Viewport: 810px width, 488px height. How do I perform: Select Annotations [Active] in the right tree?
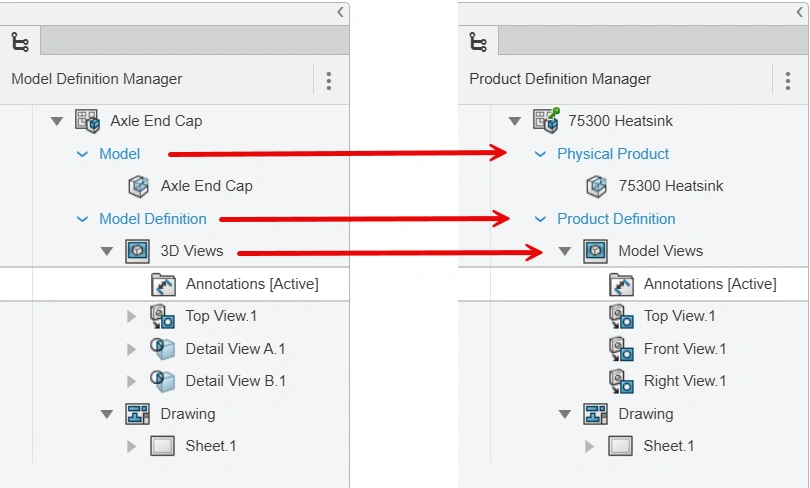coord(710,284)
